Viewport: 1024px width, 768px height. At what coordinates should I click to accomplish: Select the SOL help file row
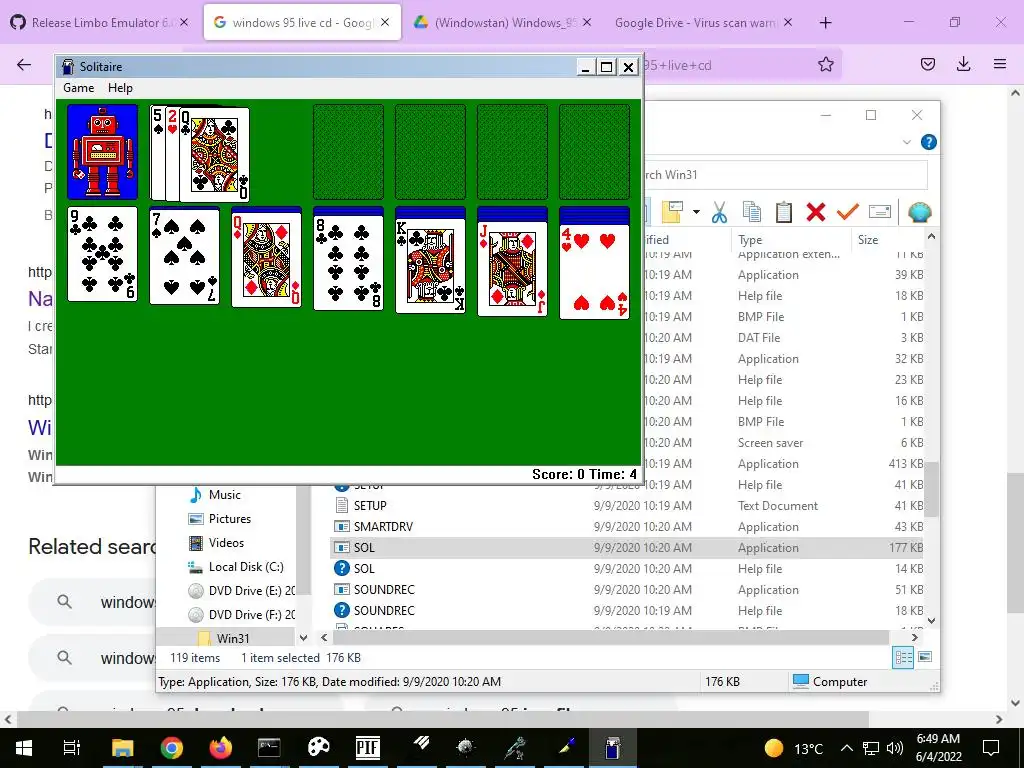point(628,568)
